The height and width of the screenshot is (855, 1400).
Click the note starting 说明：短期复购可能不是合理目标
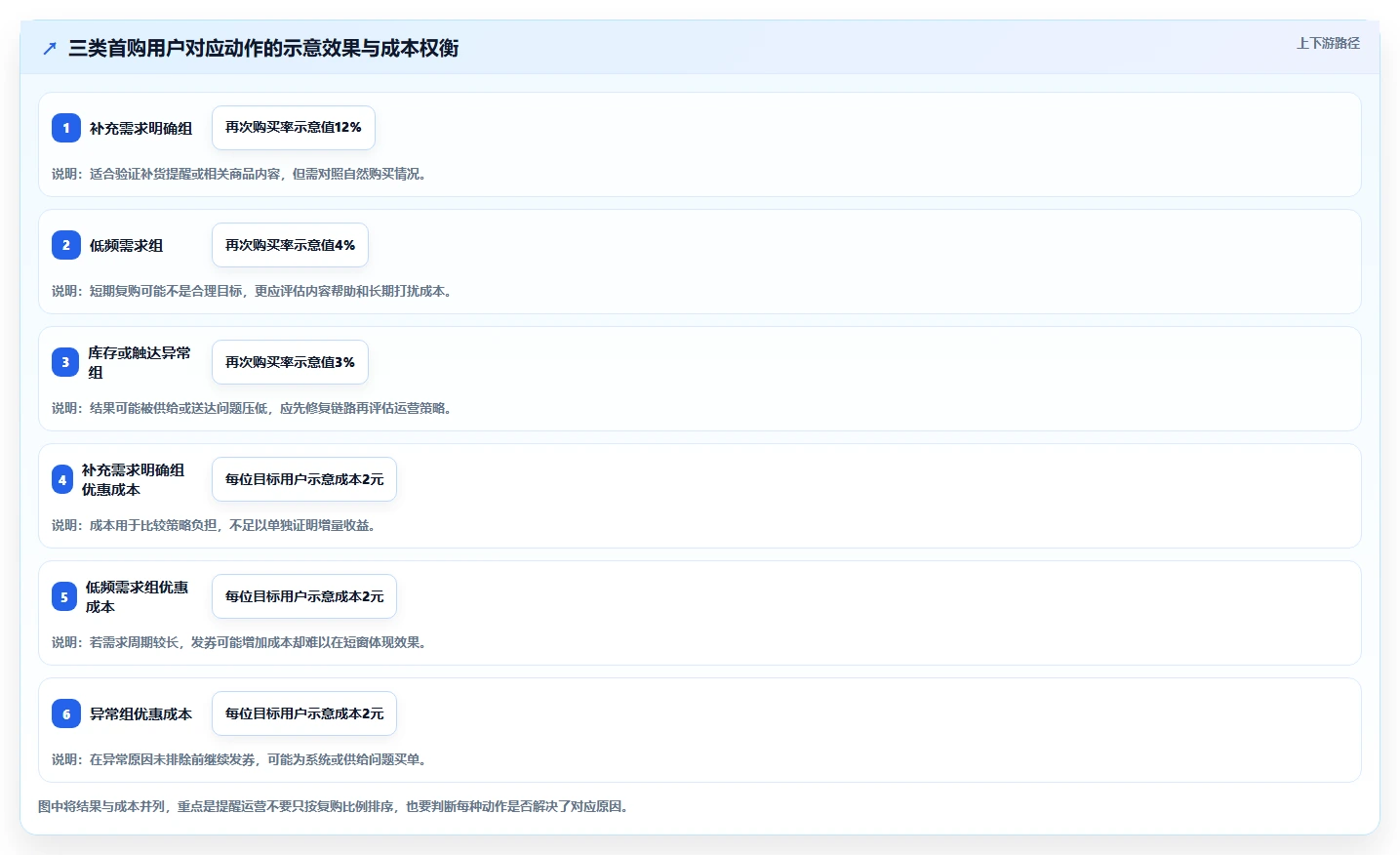252,291
